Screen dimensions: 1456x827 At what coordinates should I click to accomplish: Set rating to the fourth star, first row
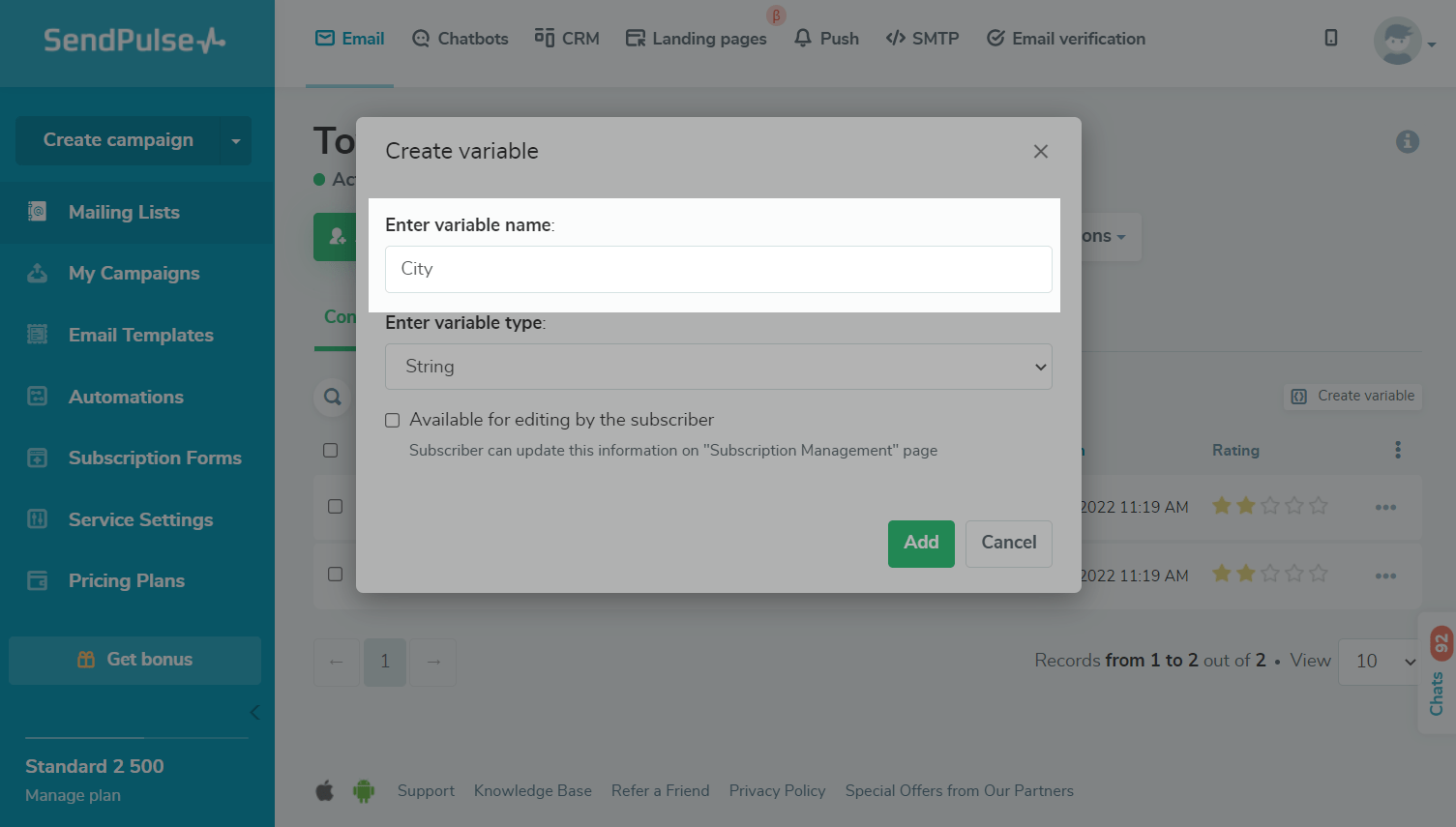(x=1294, y=506)
